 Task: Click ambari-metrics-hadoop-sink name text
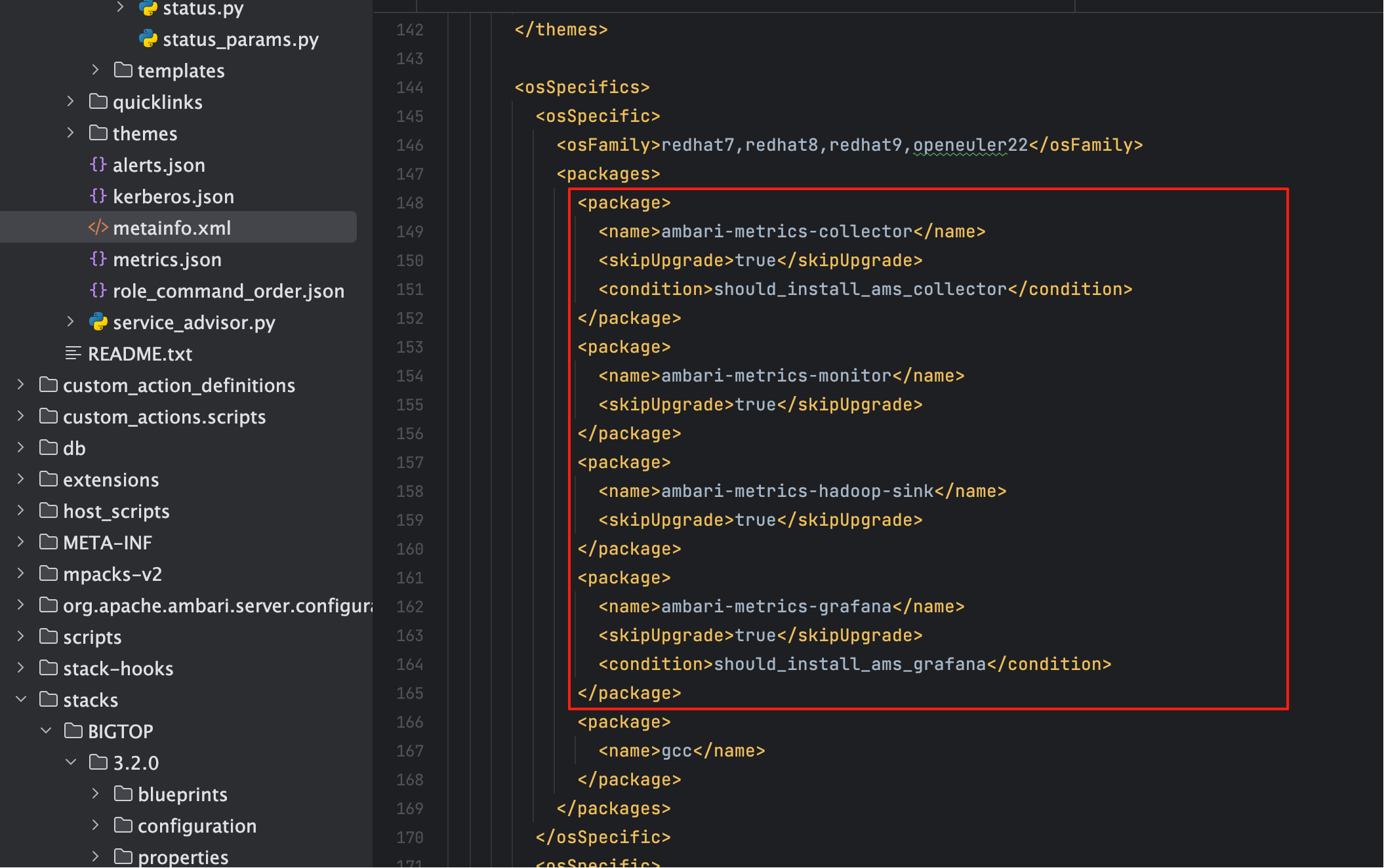(798, 491)
